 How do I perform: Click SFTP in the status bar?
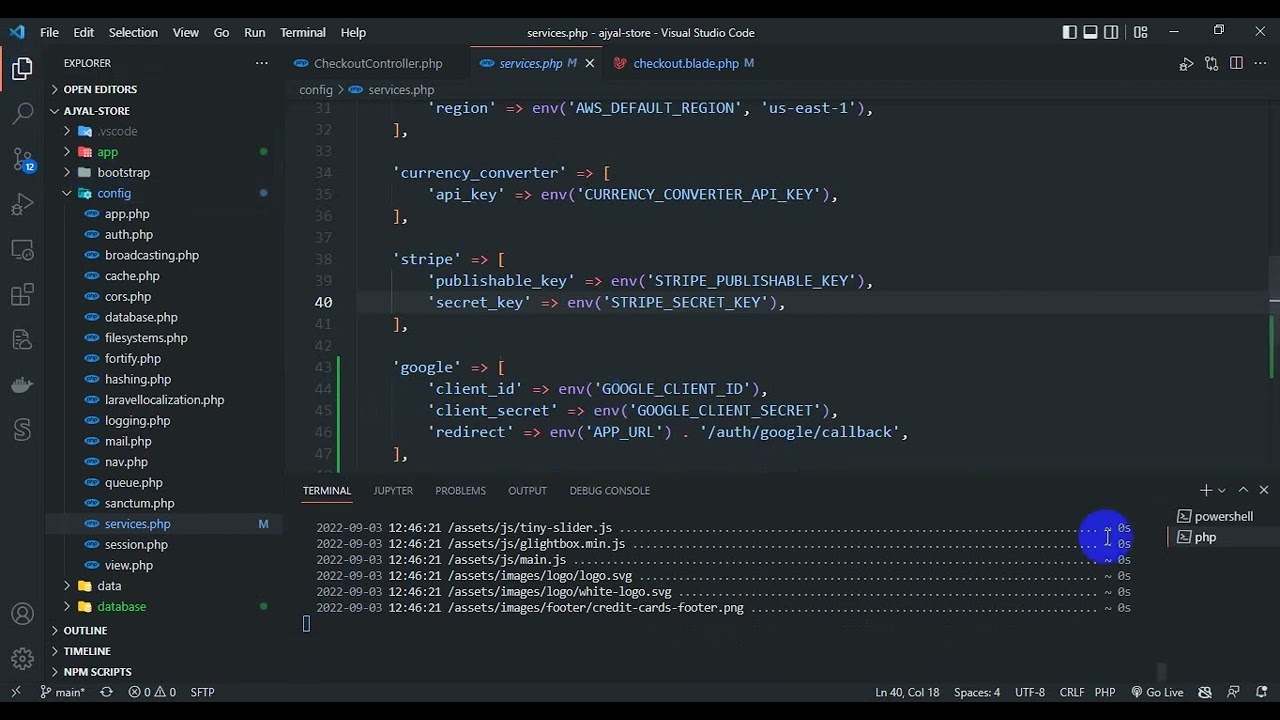click(202, 692)
